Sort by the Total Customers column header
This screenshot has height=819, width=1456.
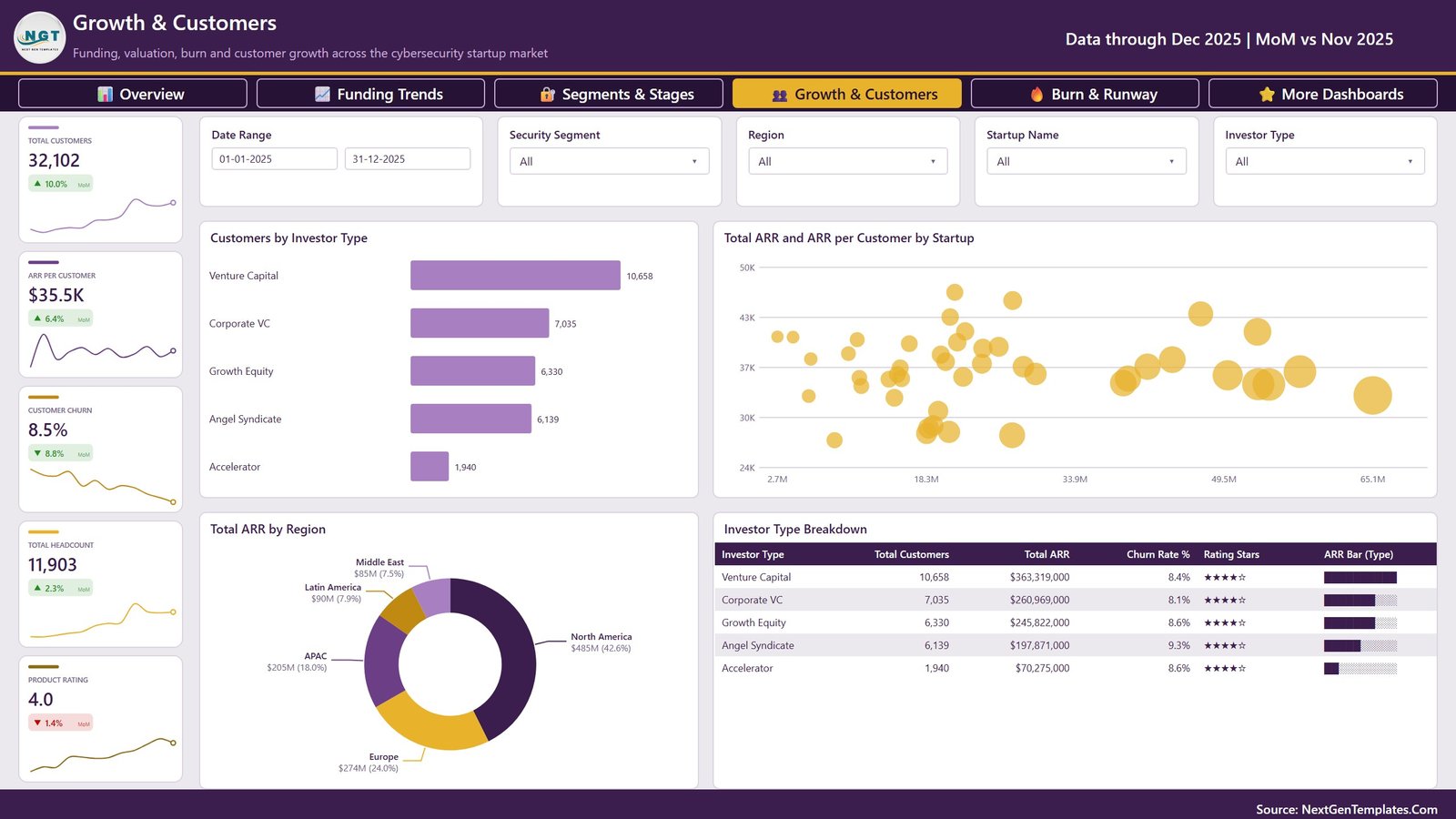point(911,554)
